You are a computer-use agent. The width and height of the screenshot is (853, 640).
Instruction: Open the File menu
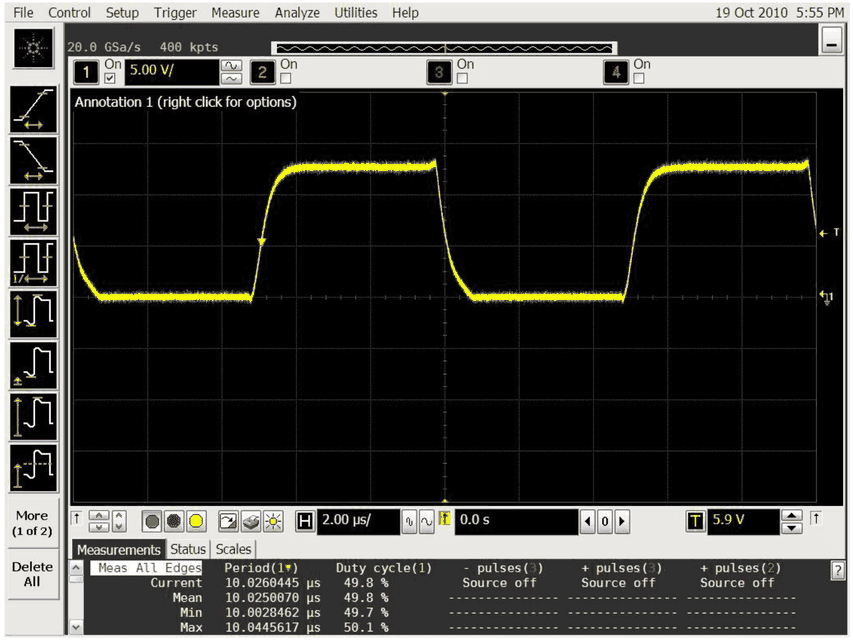pos(23,13)
